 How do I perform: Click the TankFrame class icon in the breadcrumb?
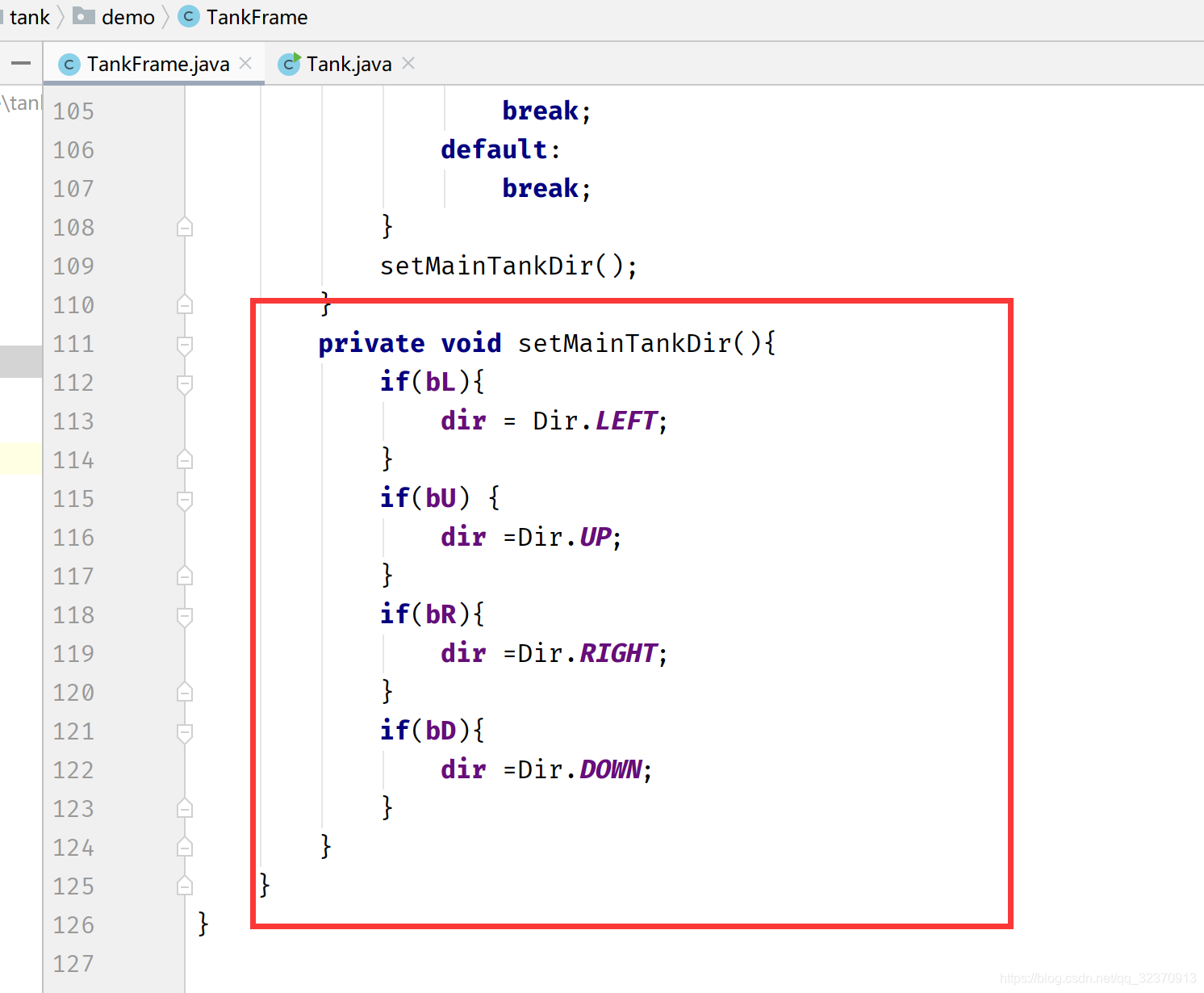(x=189, y=16)
